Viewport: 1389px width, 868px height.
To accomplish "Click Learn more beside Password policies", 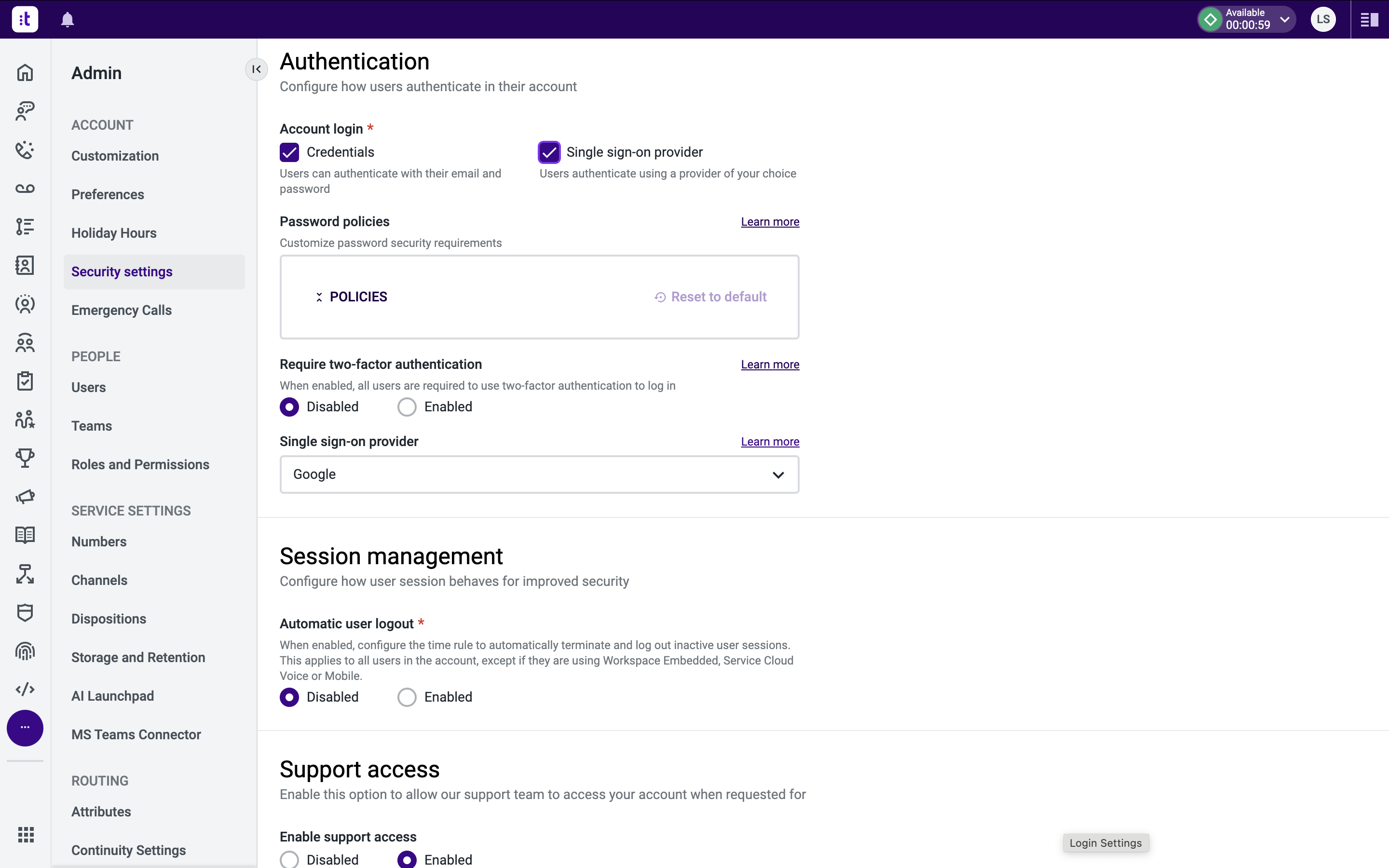I will click(x=770, y=222).
